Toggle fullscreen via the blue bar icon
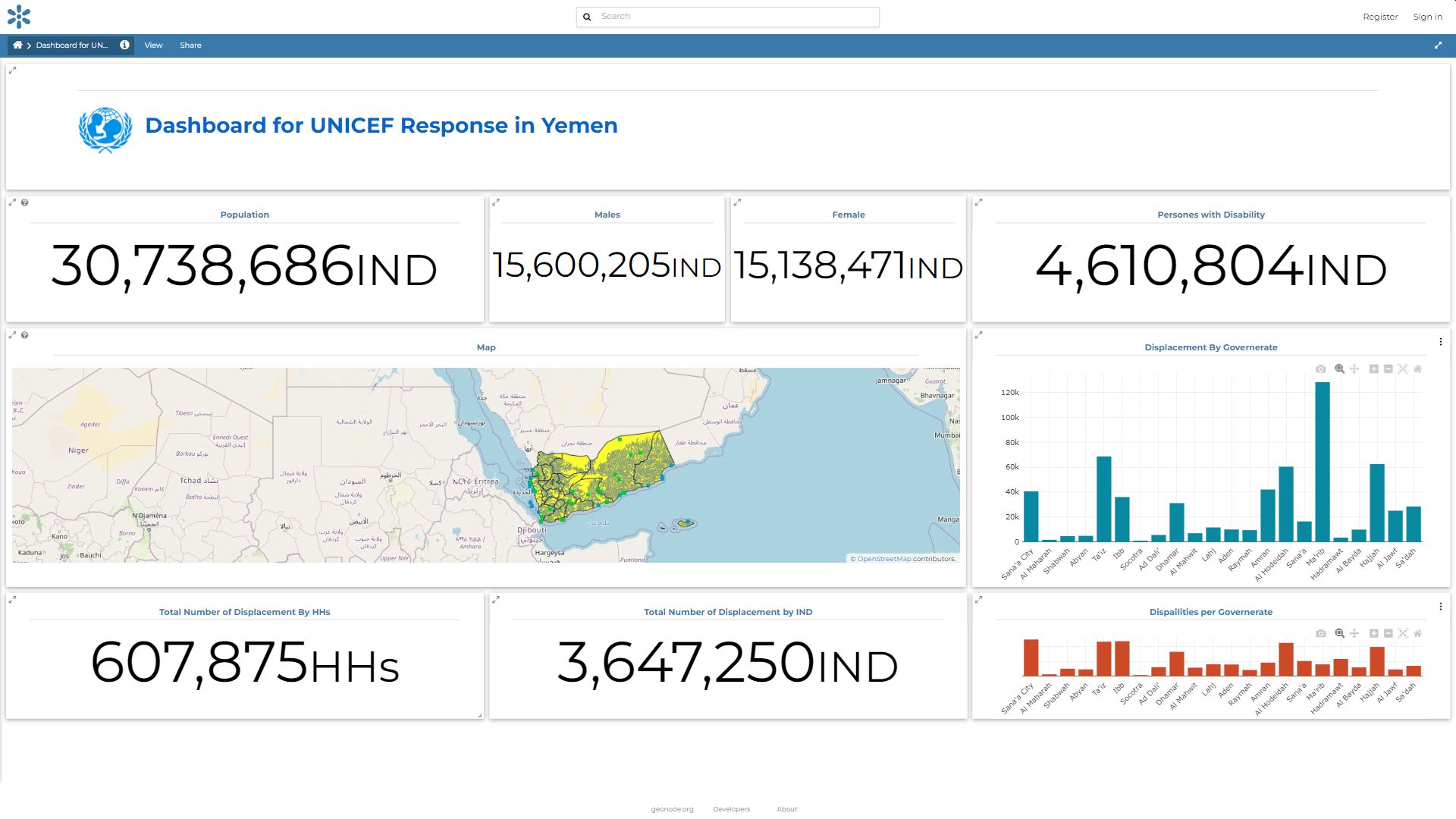The height and width of the screenshot is (819, 1456). click(1438, 45)
